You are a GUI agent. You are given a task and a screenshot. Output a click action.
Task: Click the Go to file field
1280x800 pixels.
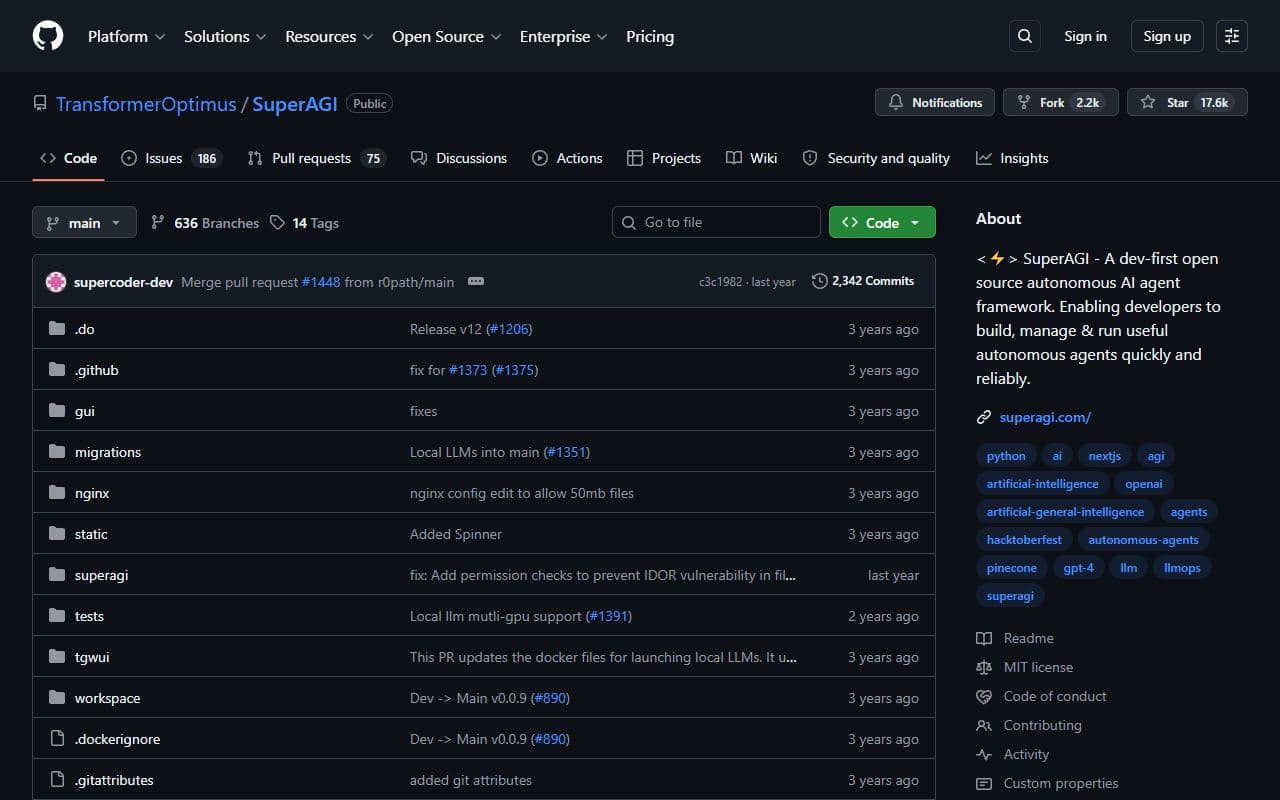(x=716, y=222)
